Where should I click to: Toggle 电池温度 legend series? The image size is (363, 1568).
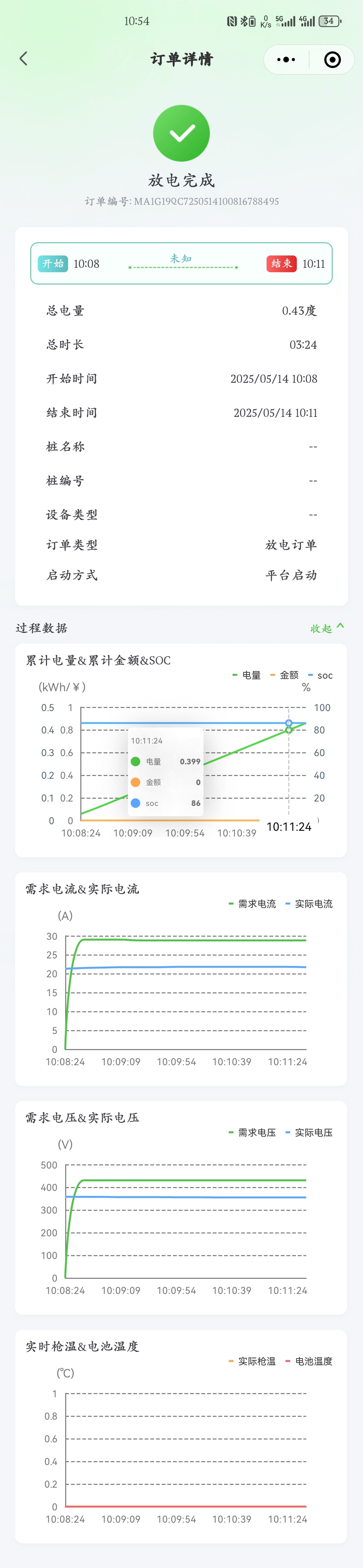point(309,1362)
